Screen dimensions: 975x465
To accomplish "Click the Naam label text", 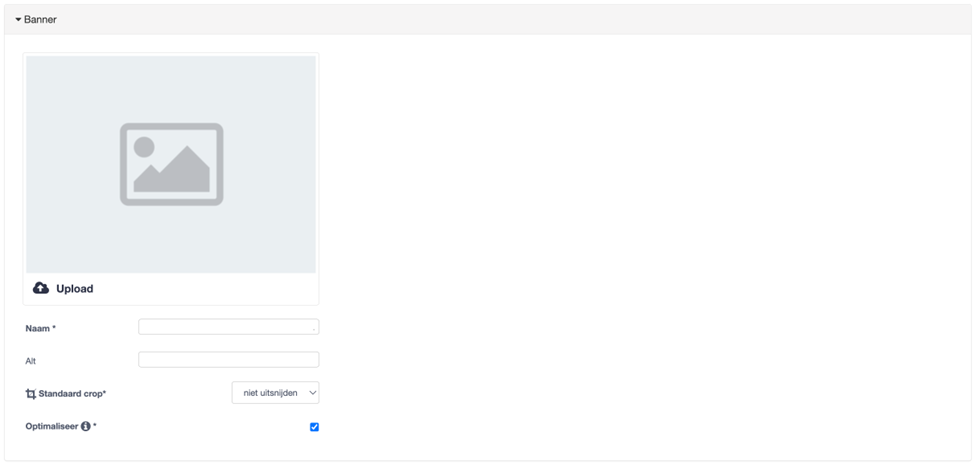I will coord(40,328).
